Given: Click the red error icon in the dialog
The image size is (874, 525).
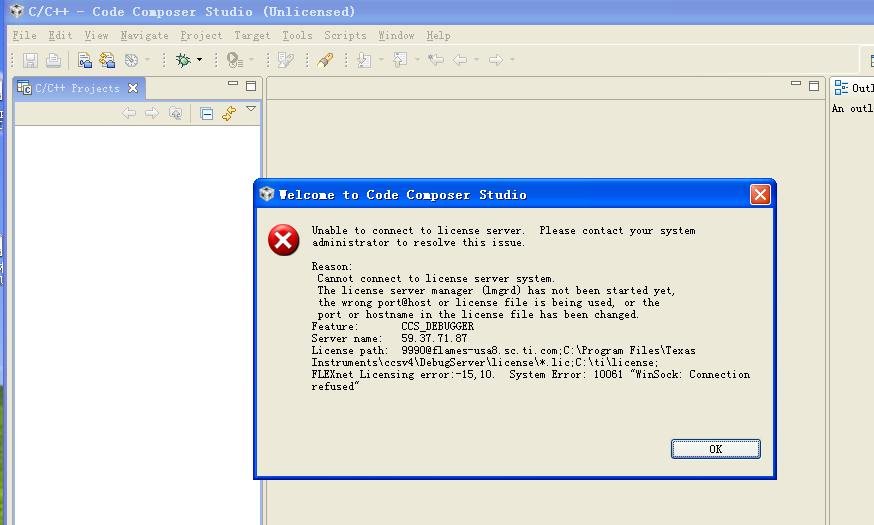Looking at the screenshot, I should tap(283, 240).
